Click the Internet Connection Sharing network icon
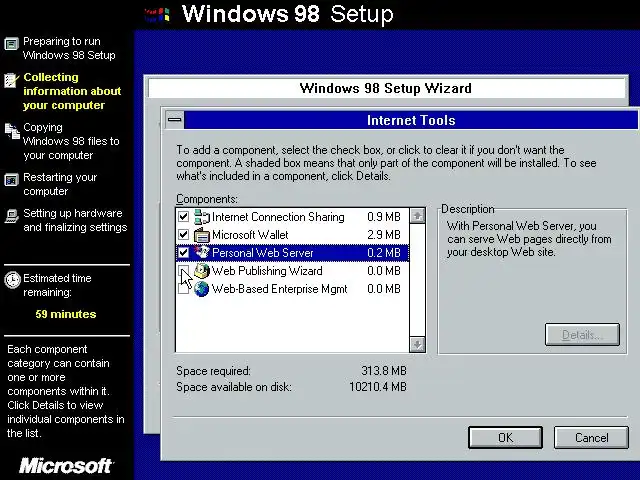This screenshot has width=640, height=480. click(202, 217)
